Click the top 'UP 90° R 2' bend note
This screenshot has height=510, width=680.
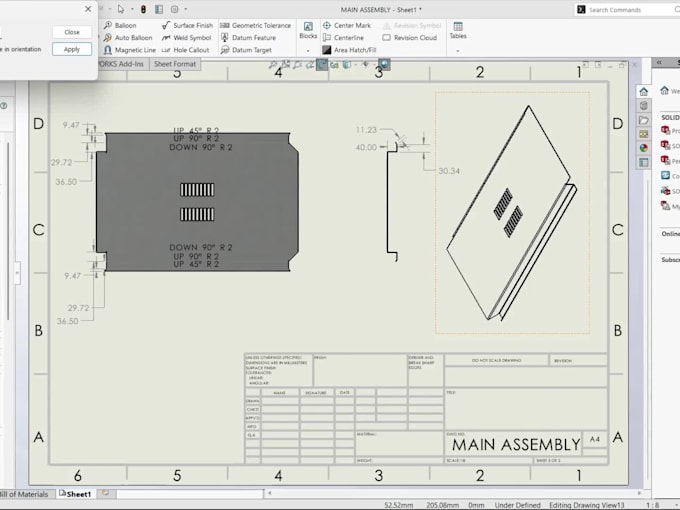coord(196,139)
